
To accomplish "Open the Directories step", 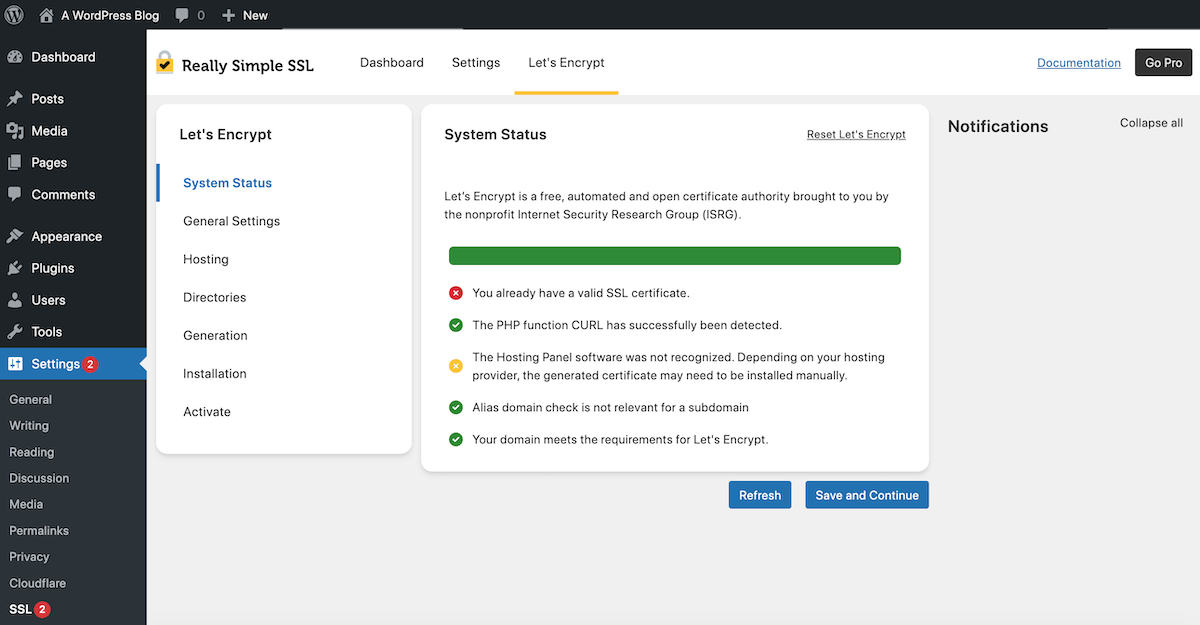I will 215,297.
